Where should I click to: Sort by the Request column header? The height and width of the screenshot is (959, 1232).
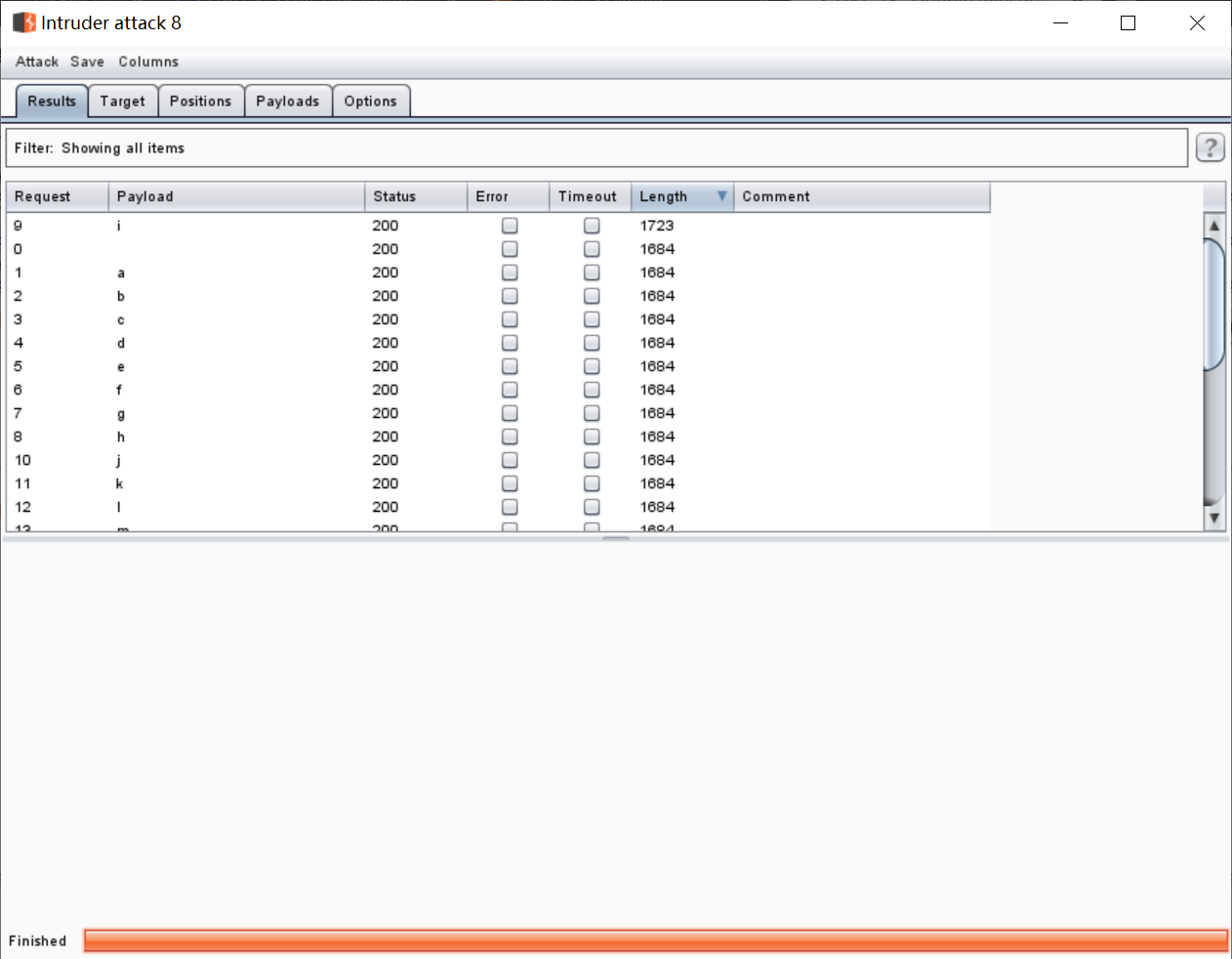pos(57,196)
